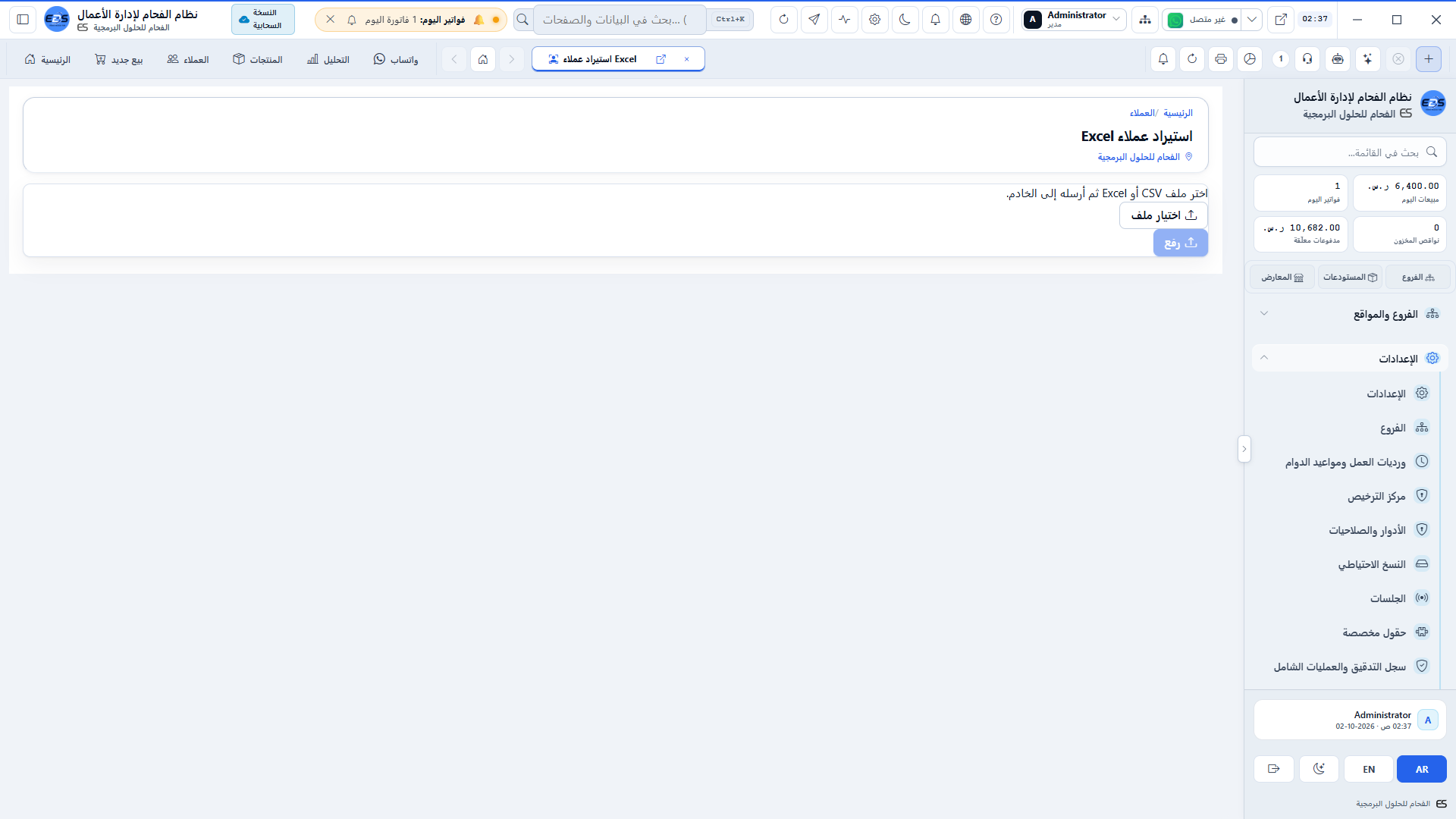1456x819 pixels.
Task: Collapse the right sidebar with the edge arrow
Action: tap(1244, 449)
